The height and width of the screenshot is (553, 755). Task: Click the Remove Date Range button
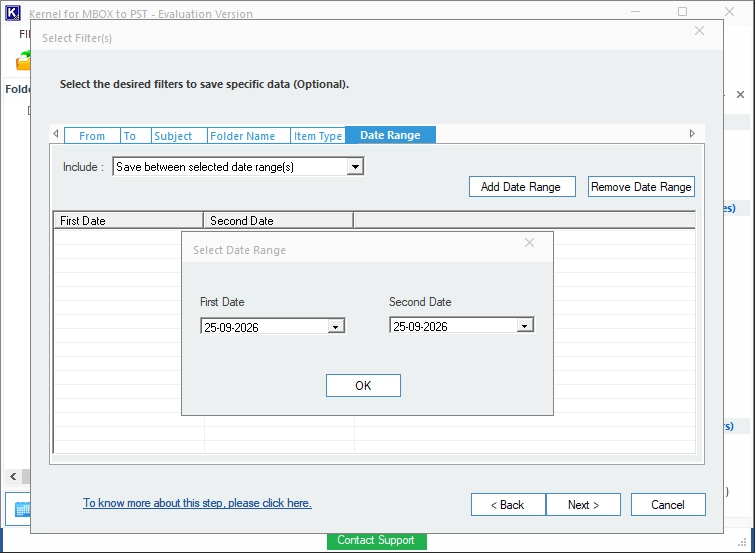pyautogui.click(x=641, y=186)
